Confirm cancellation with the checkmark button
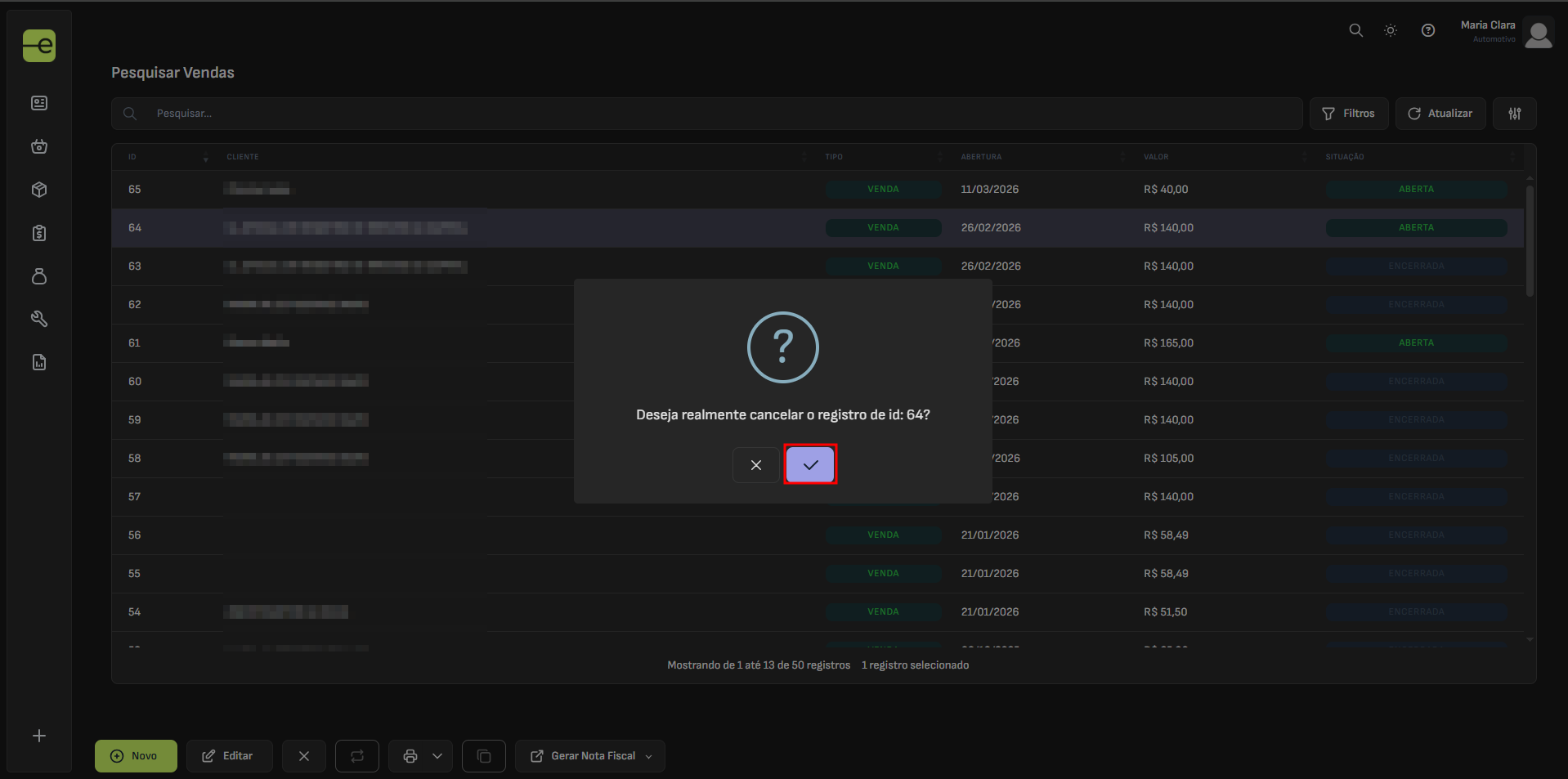1568x779 pixels. pyautogui.click(x=810, y=465)
